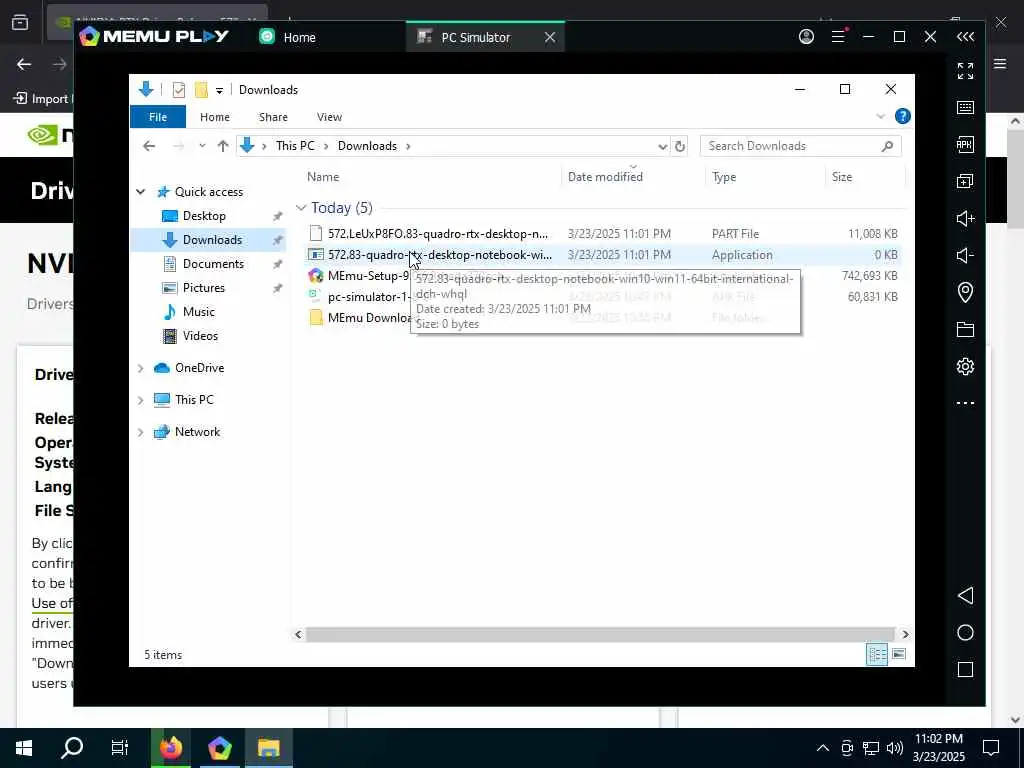Viewport: 1024px width, 768px height.
Task: Open address bar history dropdown
Action: click(662, 146)
